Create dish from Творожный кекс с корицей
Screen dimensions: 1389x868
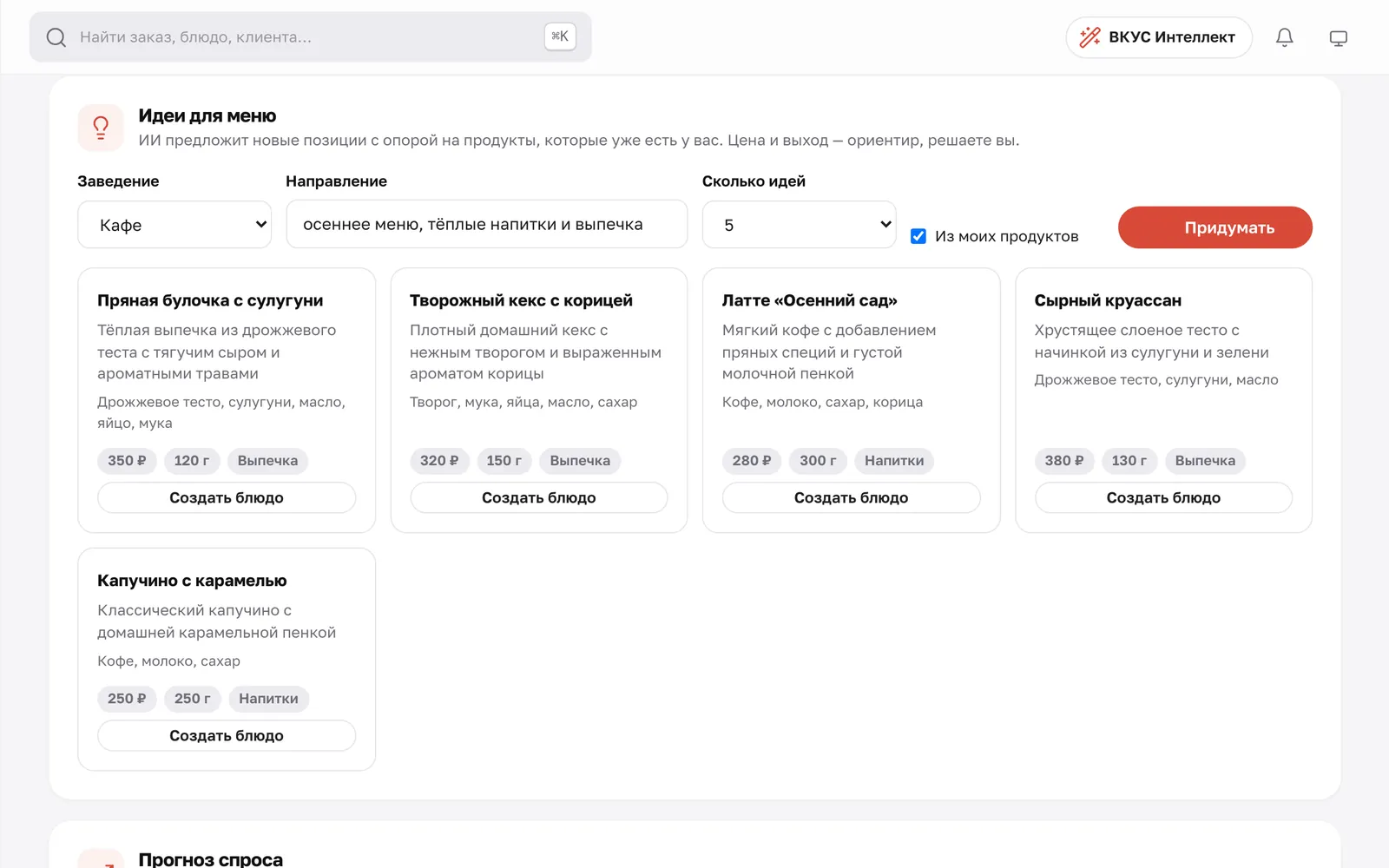(539, 497)
